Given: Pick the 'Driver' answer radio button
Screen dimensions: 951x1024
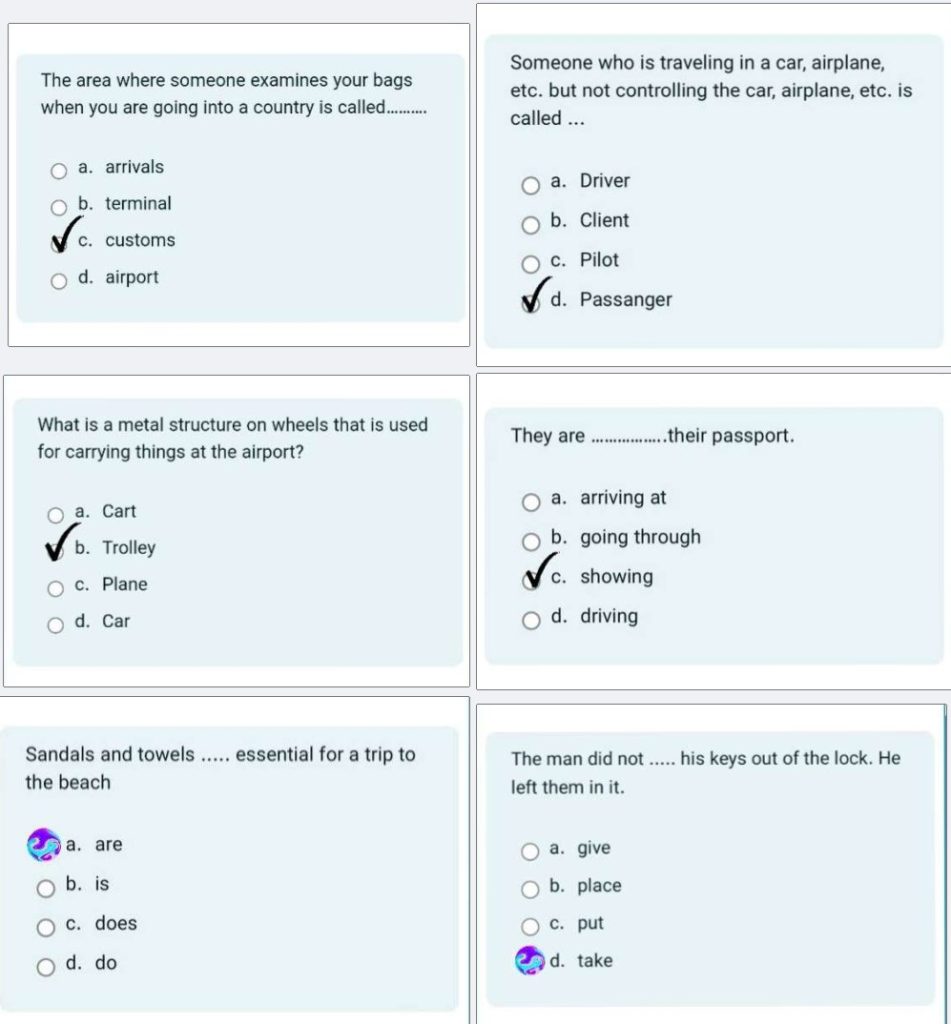Looking at the screenshot, I should 530,185.
